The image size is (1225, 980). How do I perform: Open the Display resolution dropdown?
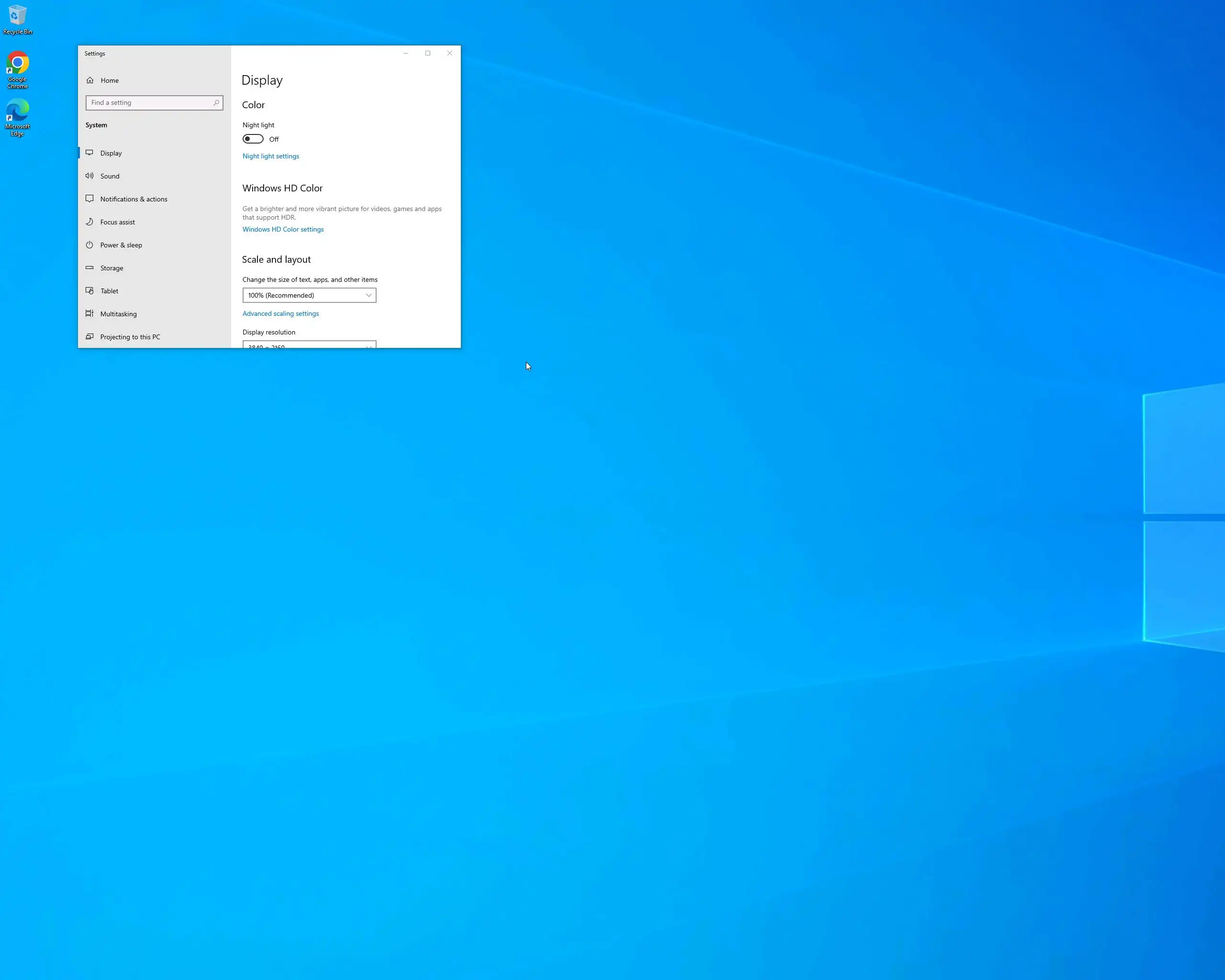[309, 345]
